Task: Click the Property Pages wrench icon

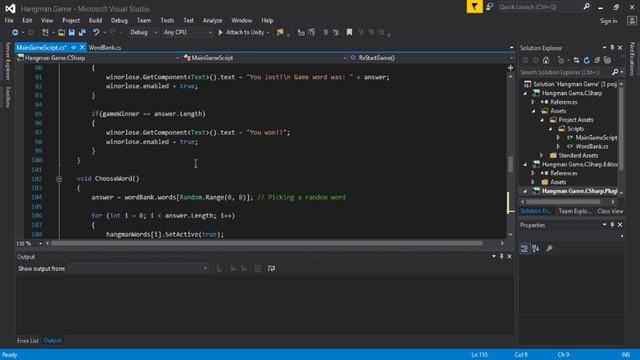Action: tap(549, 248)
